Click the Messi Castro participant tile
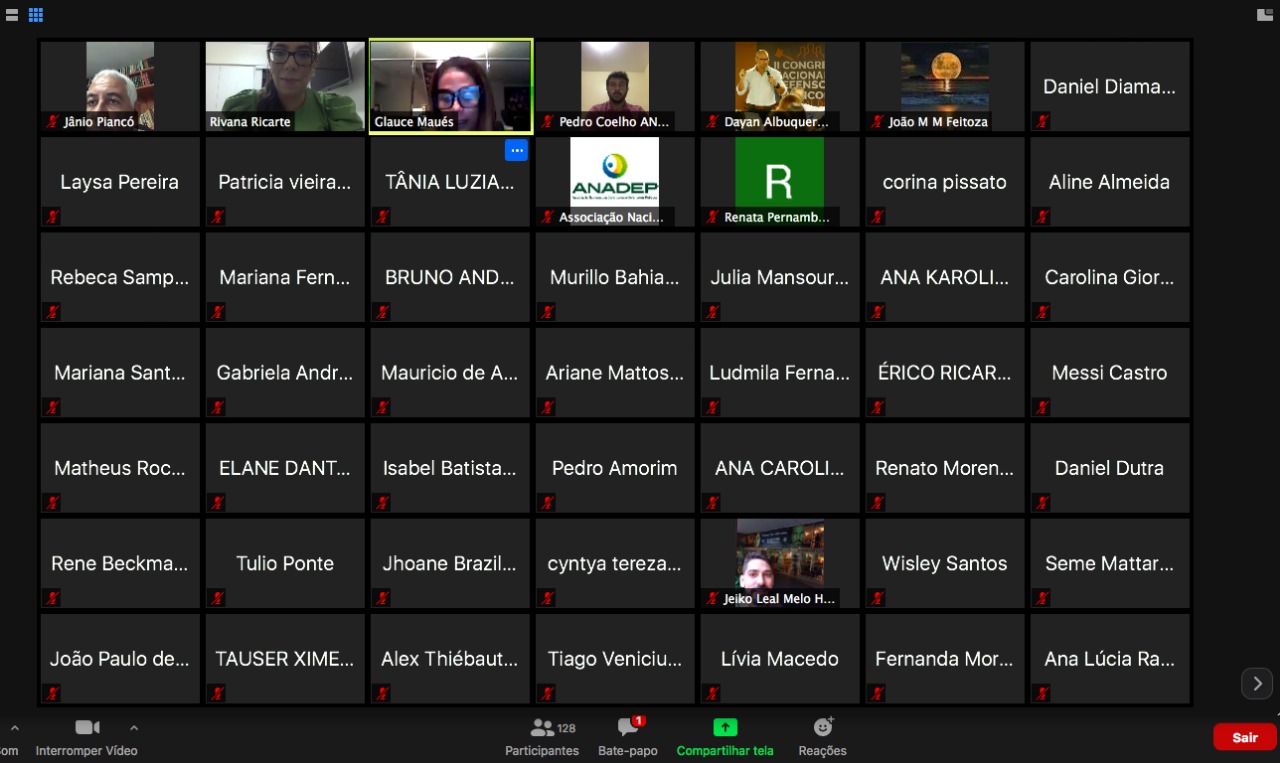This screenshot has width=1280, height=763. coord(1109,372)
